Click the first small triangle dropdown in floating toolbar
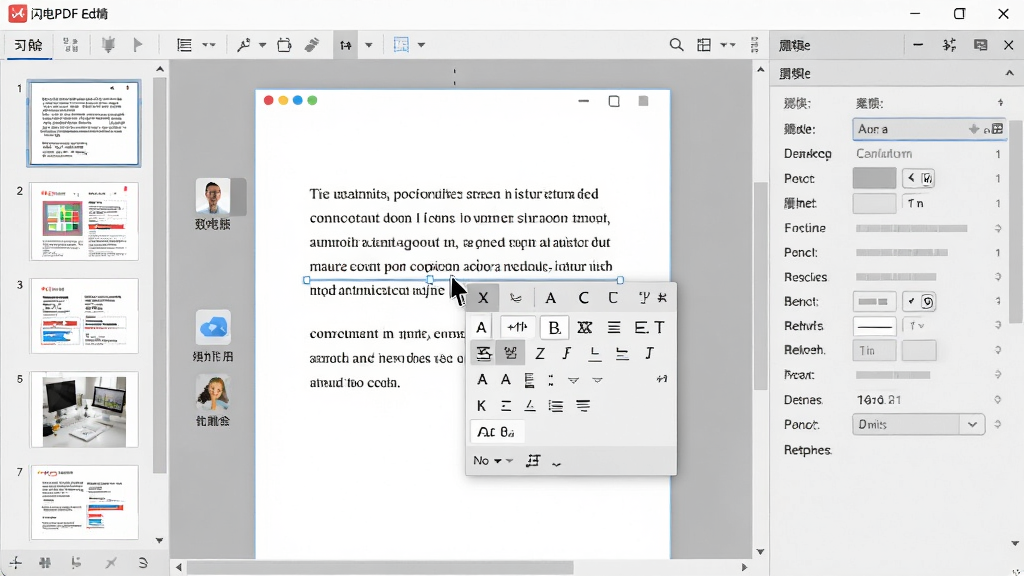This screenshot has width=1024, height=576. point(573,380)
